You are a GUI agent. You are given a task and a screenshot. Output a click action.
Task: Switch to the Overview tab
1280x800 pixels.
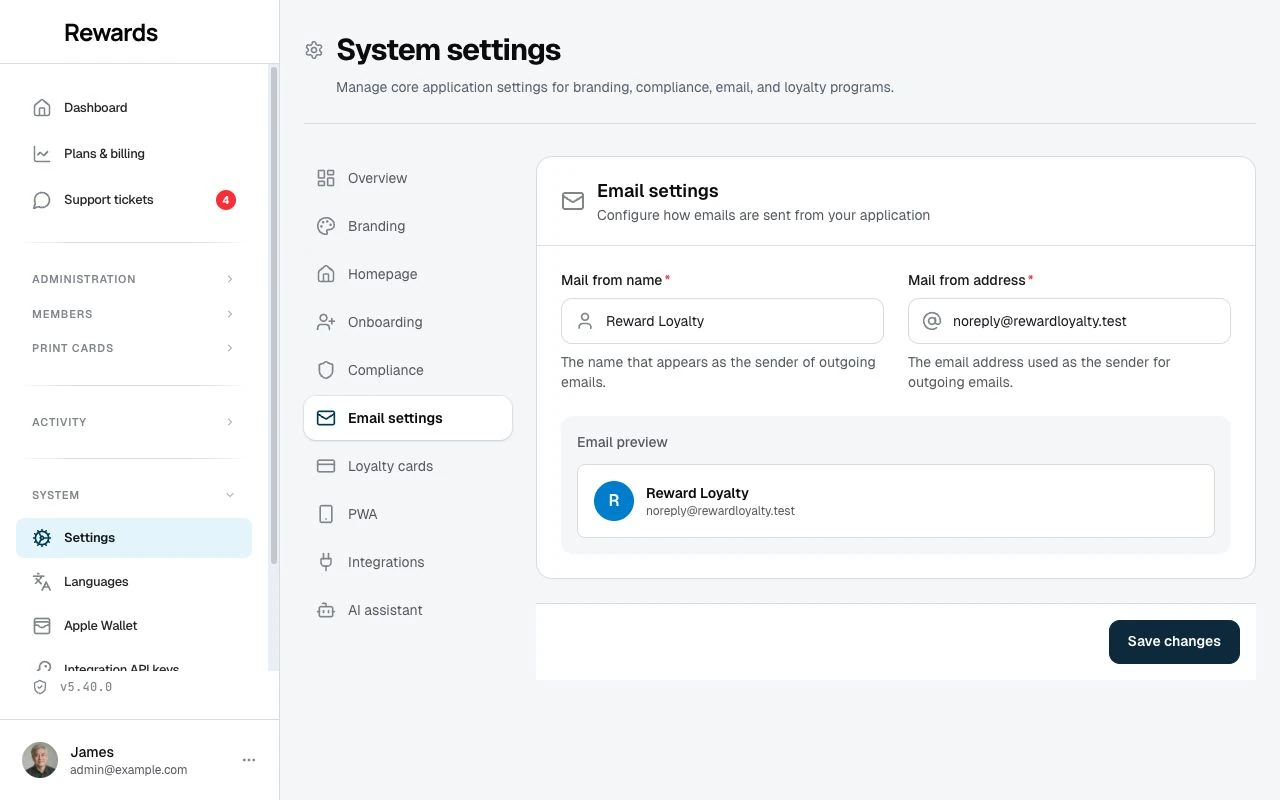(x=408, y=178)
